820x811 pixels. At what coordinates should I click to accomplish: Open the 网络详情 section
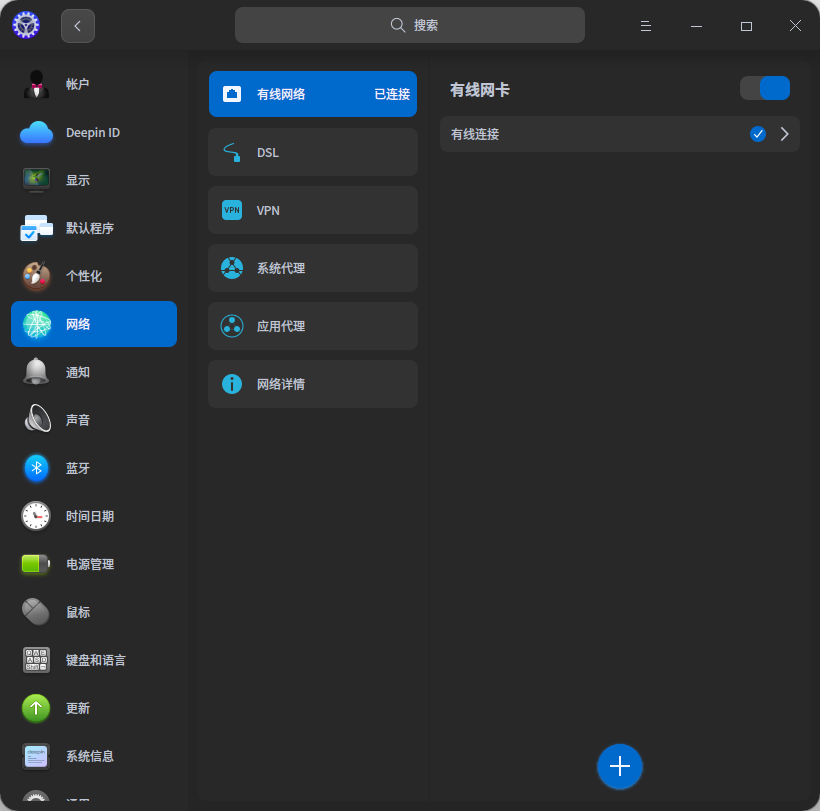313,384
